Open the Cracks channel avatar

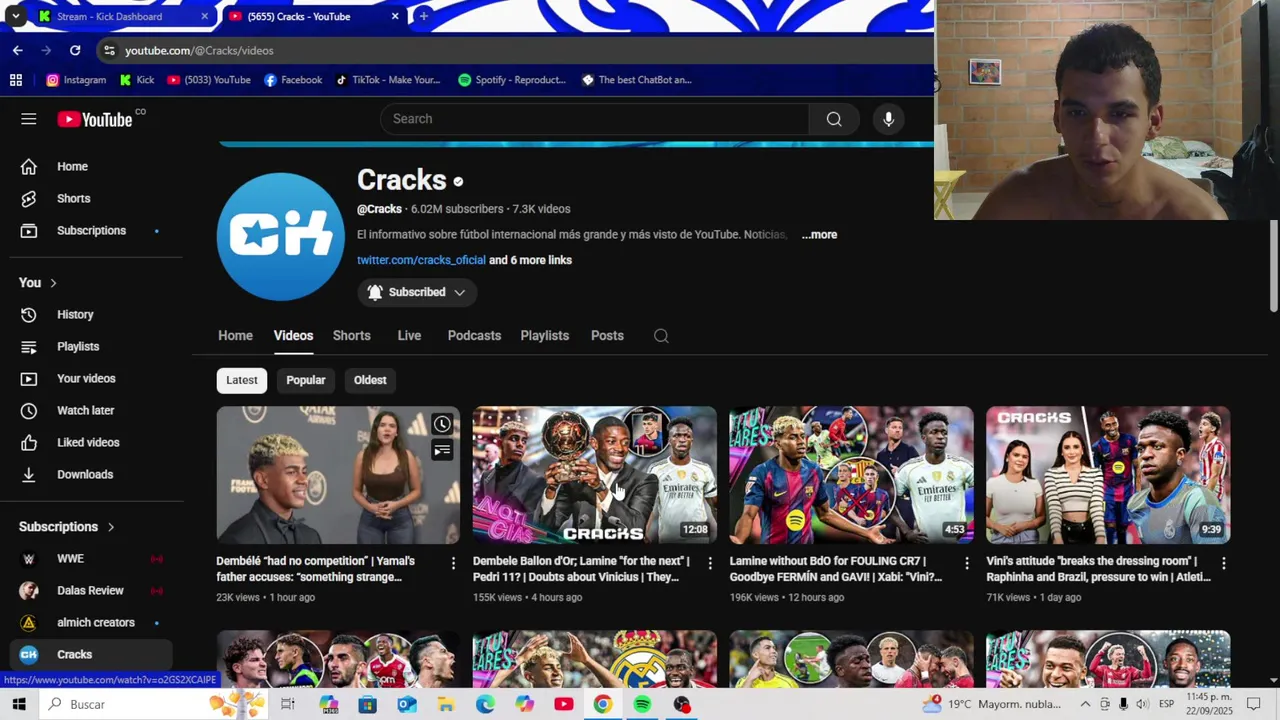point(281,237)
